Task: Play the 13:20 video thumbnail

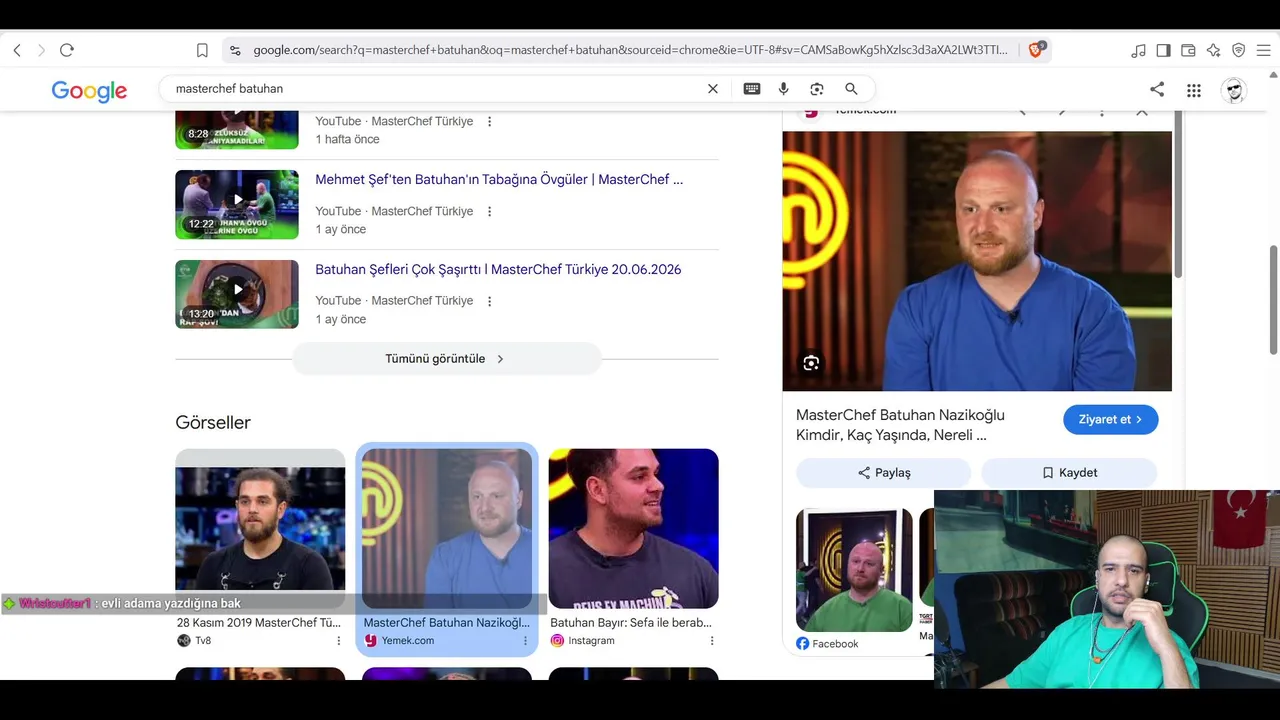Action: 237,294
